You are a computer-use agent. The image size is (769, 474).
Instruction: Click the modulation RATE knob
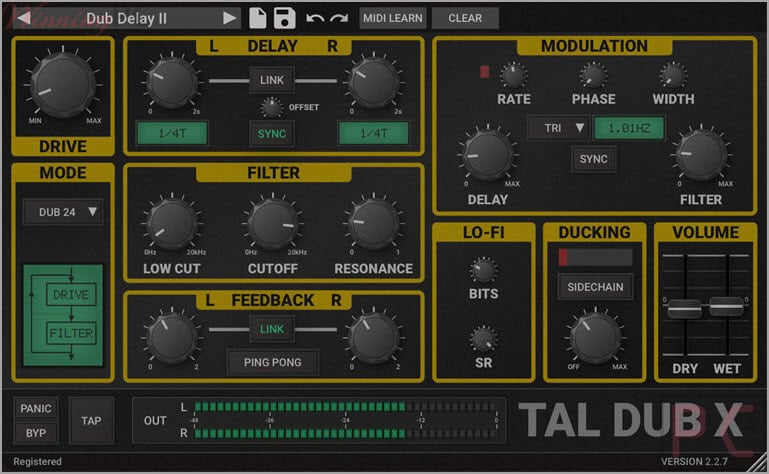point(513,76)
